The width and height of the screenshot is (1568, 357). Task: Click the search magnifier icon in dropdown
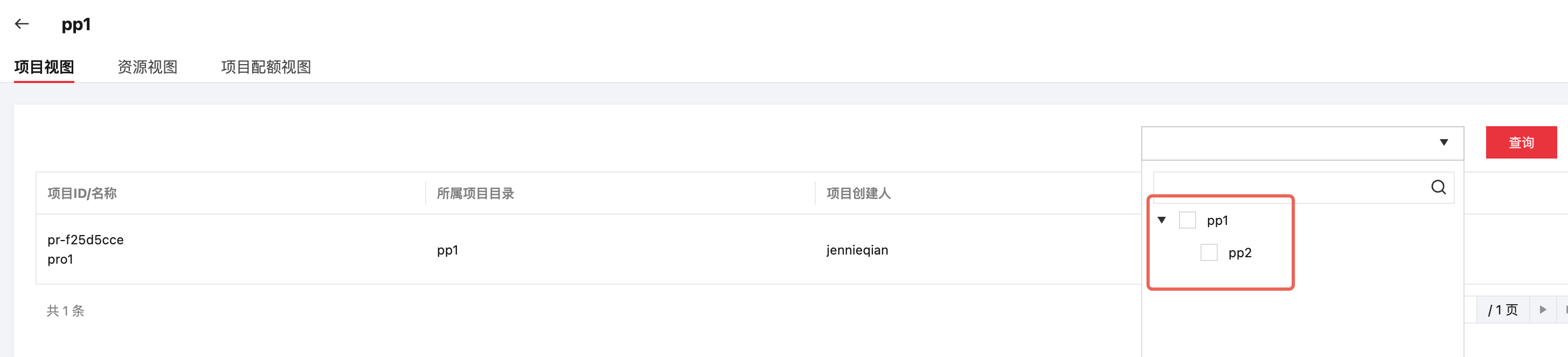pos(1438,187)
